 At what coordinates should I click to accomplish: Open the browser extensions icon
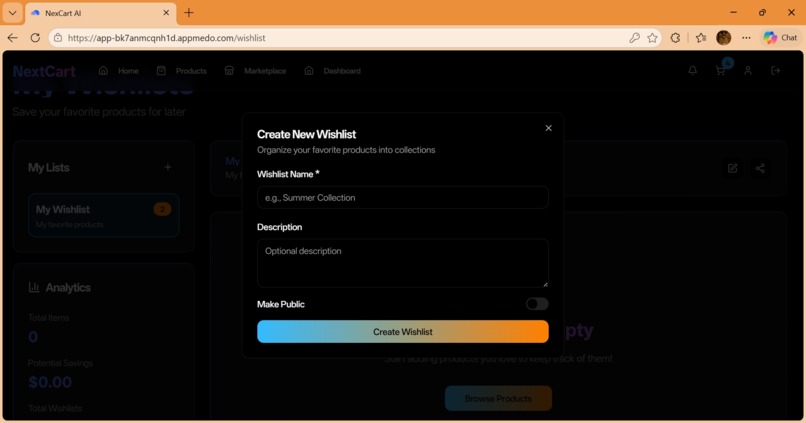675,38
